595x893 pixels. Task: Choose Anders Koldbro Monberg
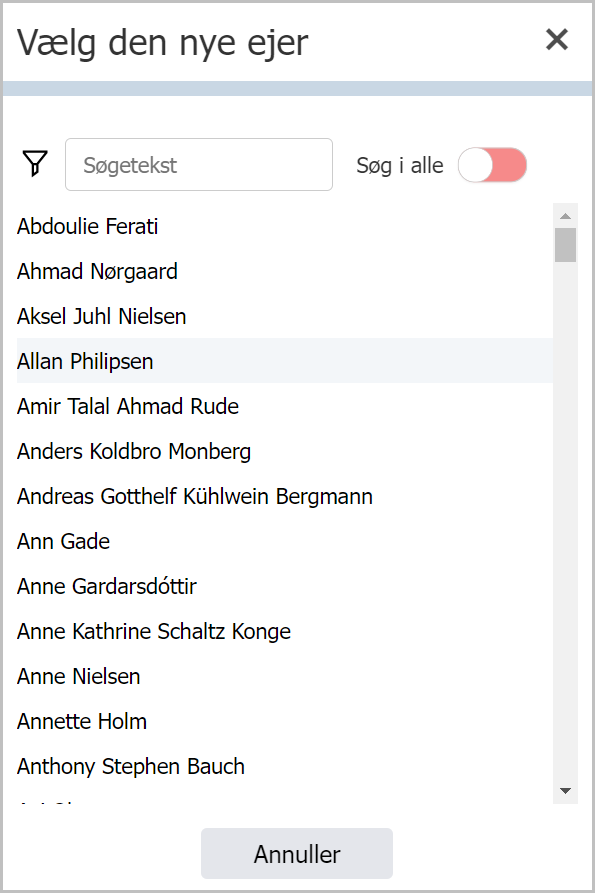(285, 451)
